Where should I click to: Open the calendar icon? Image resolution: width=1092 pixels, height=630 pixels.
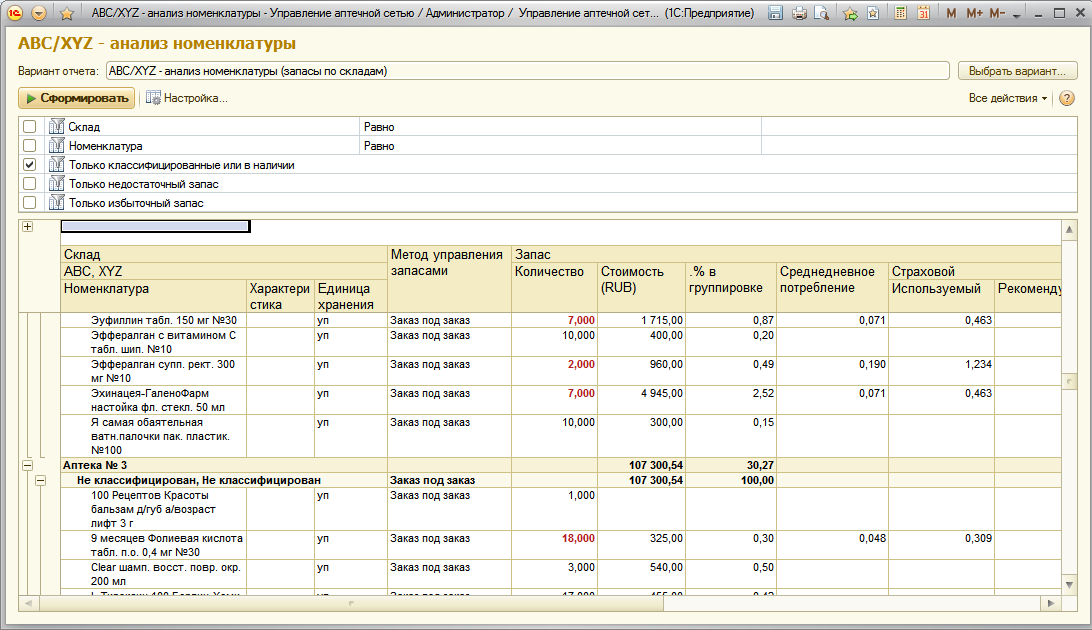point(923,13)
